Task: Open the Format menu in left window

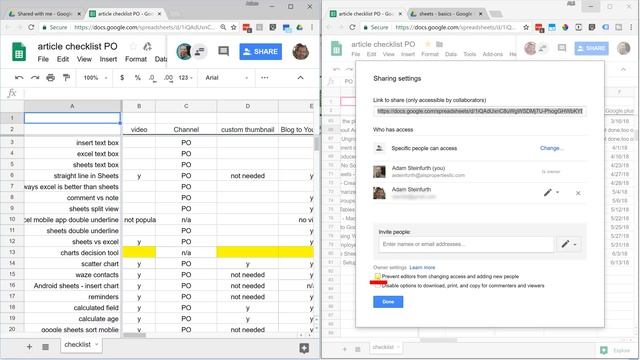Action: pyautogui.click(x=136, y=59)
